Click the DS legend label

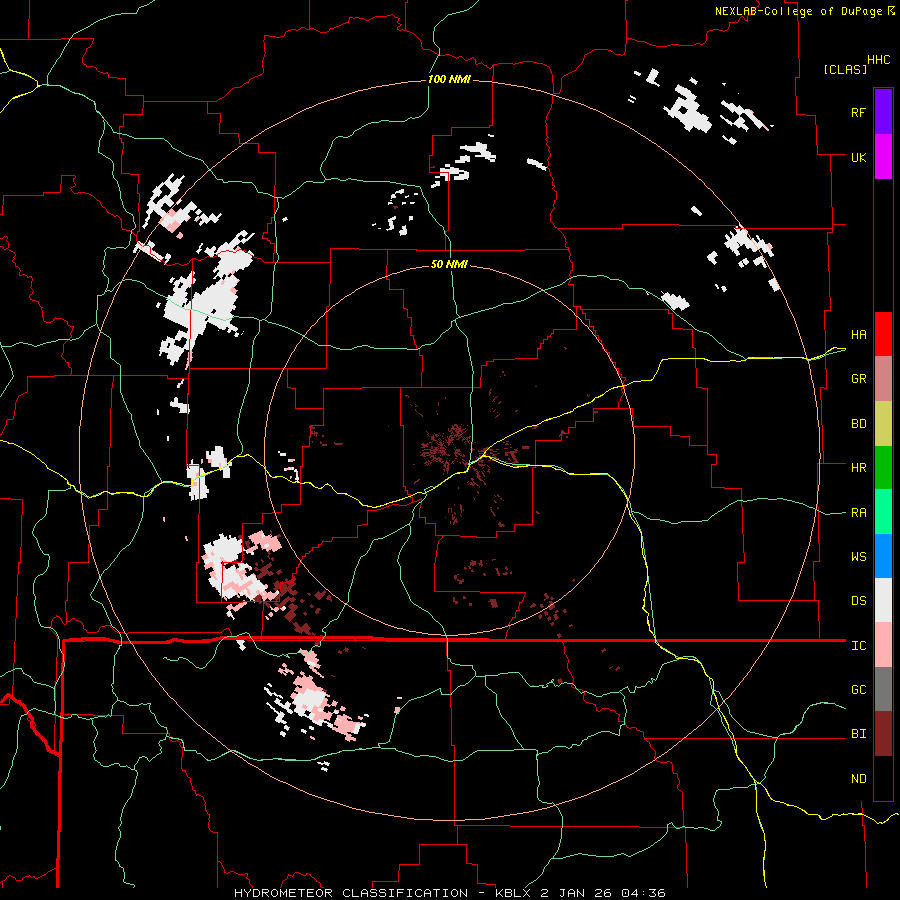(858, 601)
